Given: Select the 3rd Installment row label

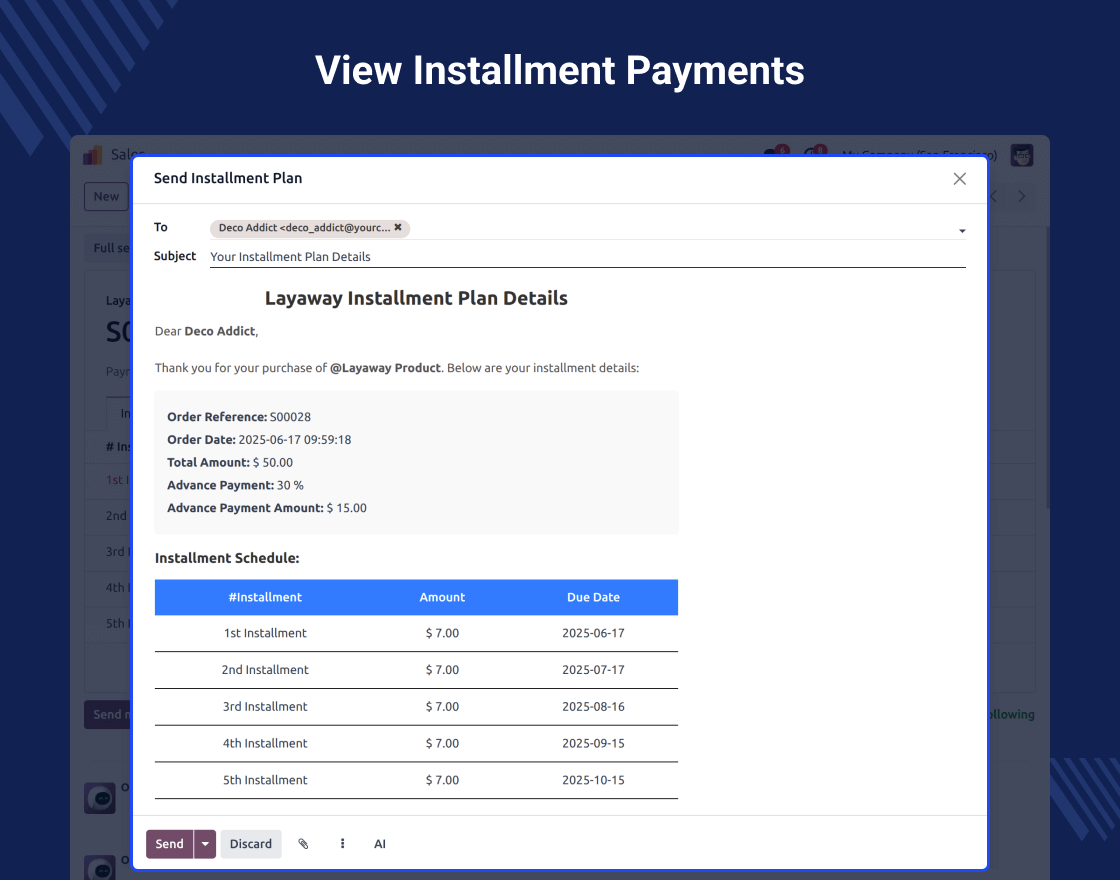Looking at the screenshot, I should click(x=265, y=706).
